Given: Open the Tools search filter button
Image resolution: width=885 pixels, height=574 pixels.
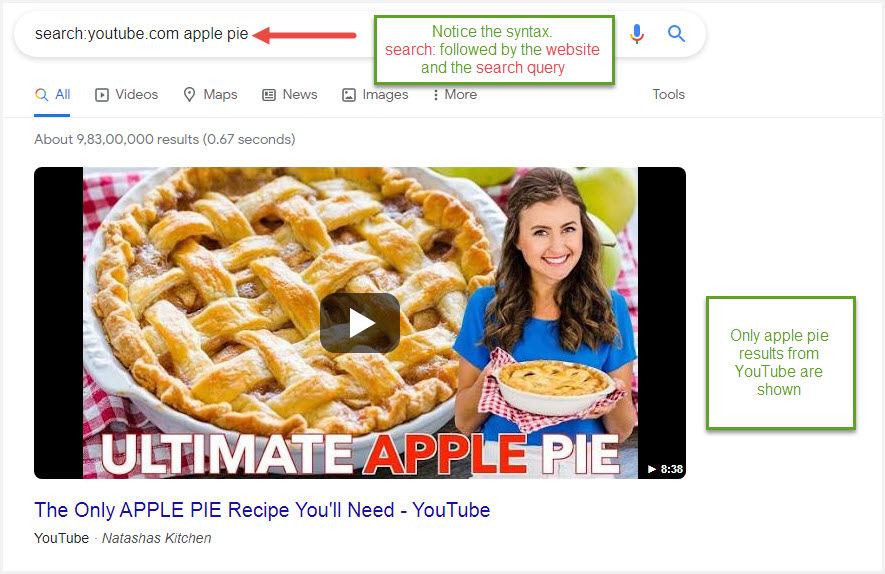Looking at the screenshot, I should pos(668,95).
